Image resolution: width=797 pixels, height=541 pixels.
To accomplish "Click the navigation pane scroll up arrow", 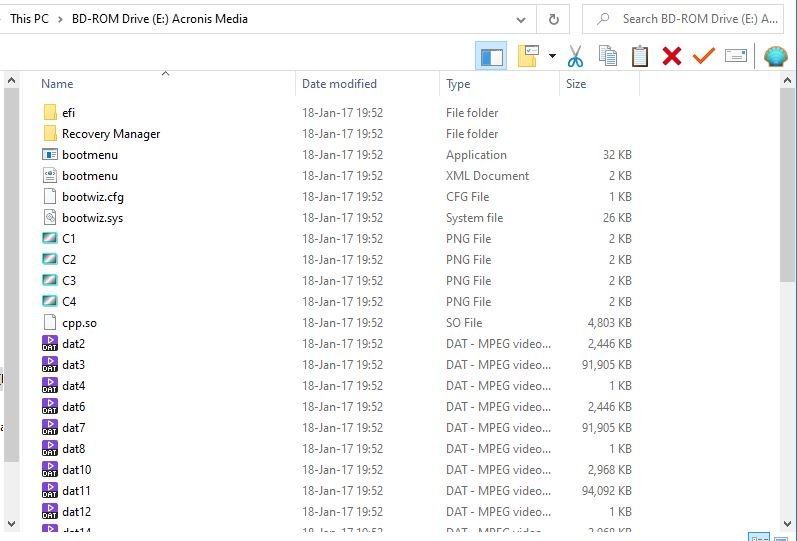I will tap(11, 80).
